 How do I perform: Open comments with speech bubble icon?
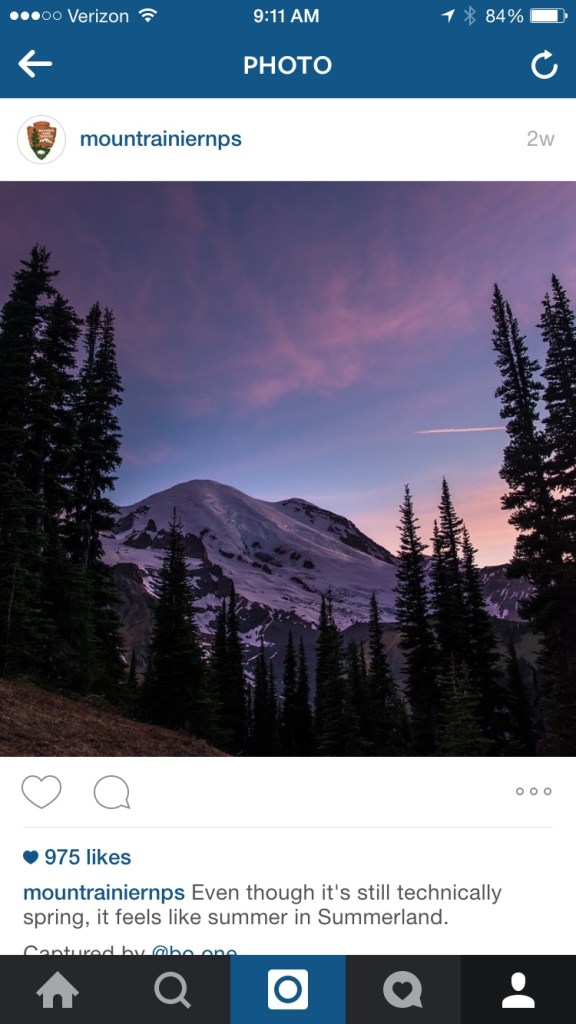point(112,792)
